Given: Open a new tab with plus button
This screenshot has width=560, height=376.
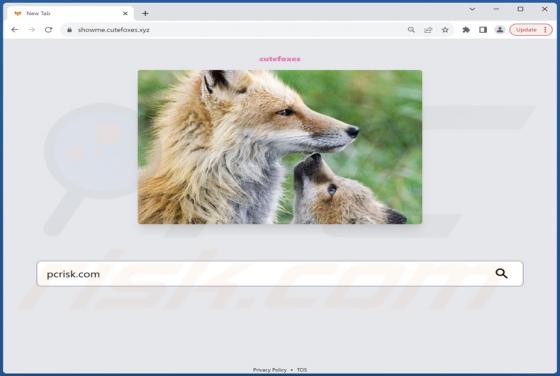Looking at the screenshot, I should click(145, 13).
